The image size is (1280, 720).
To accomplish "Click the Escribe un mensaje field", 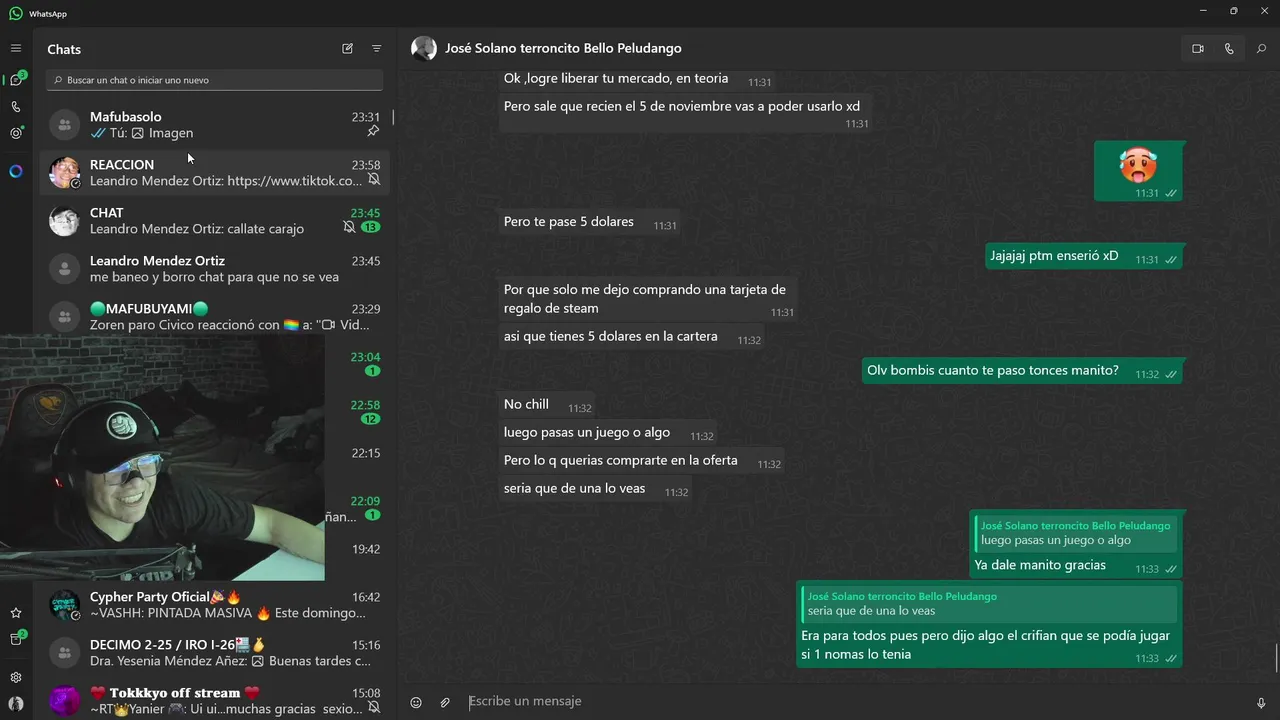I will 855,701.
